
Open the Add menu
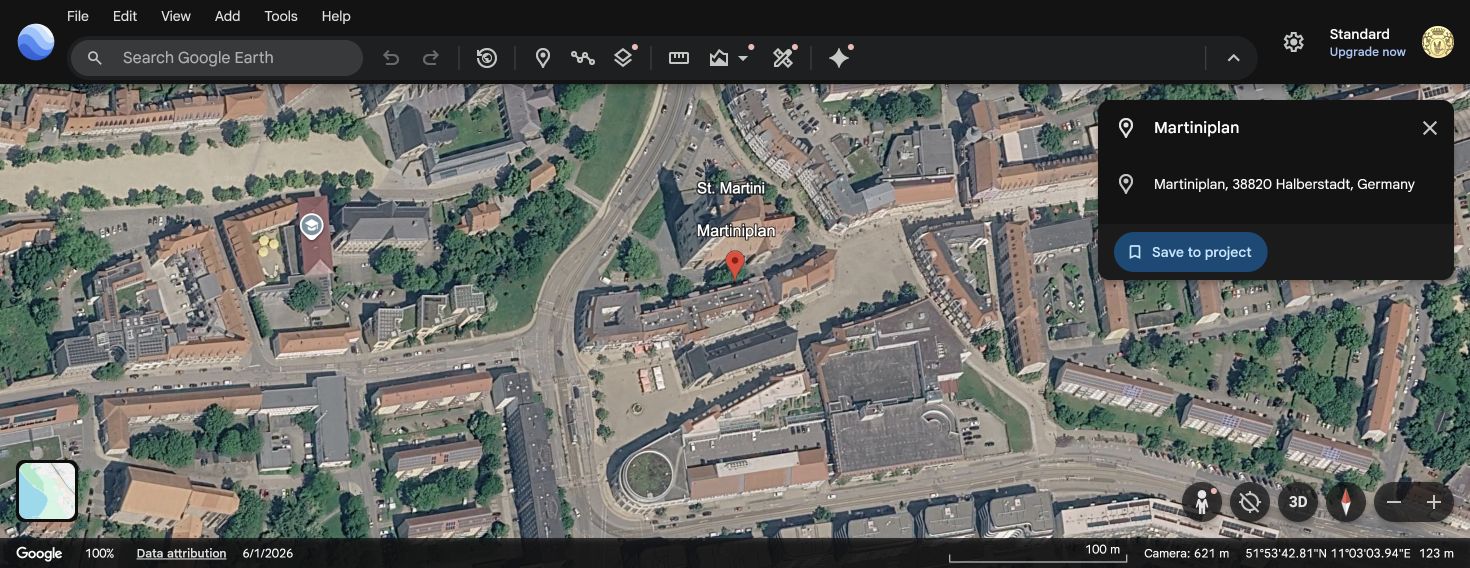(228, 16)
